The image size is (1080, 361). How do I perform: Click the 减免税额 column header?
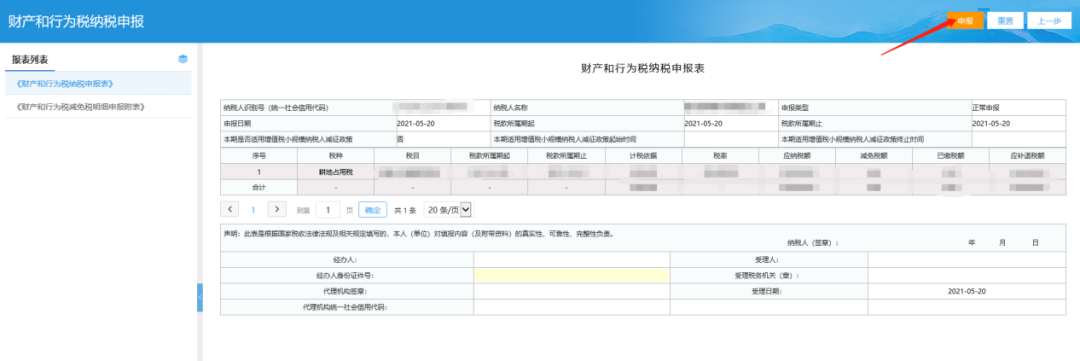pyautogui.click(x=873, y=156)
